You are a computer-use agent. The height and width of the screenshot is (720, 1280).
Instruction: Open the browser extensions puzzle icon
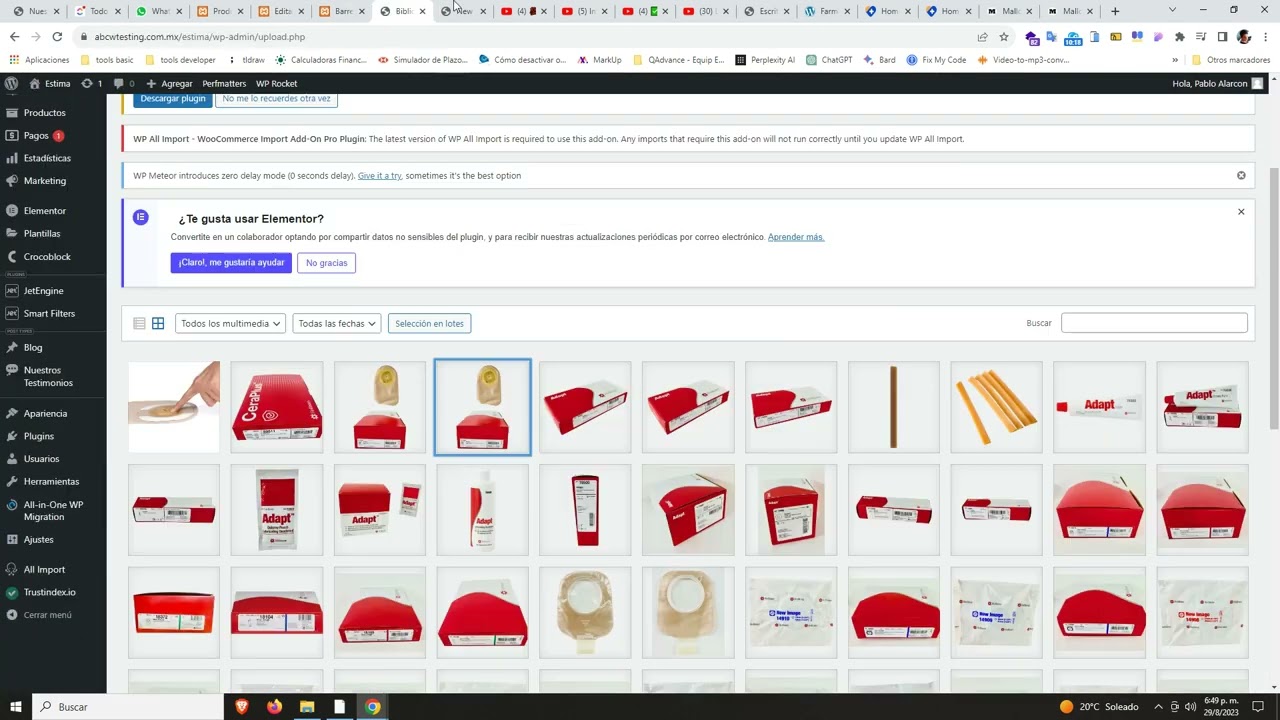(x=1180, y=37)
